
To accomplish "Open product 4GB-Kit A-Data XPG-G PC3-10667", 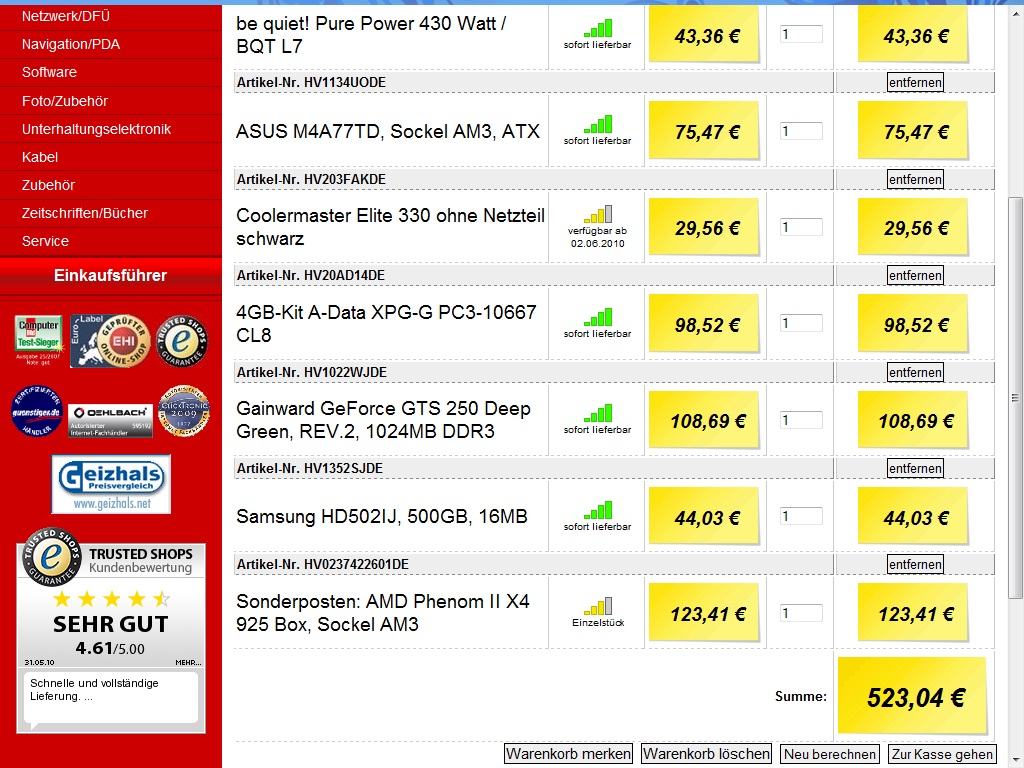I will (x=386, y=323).
